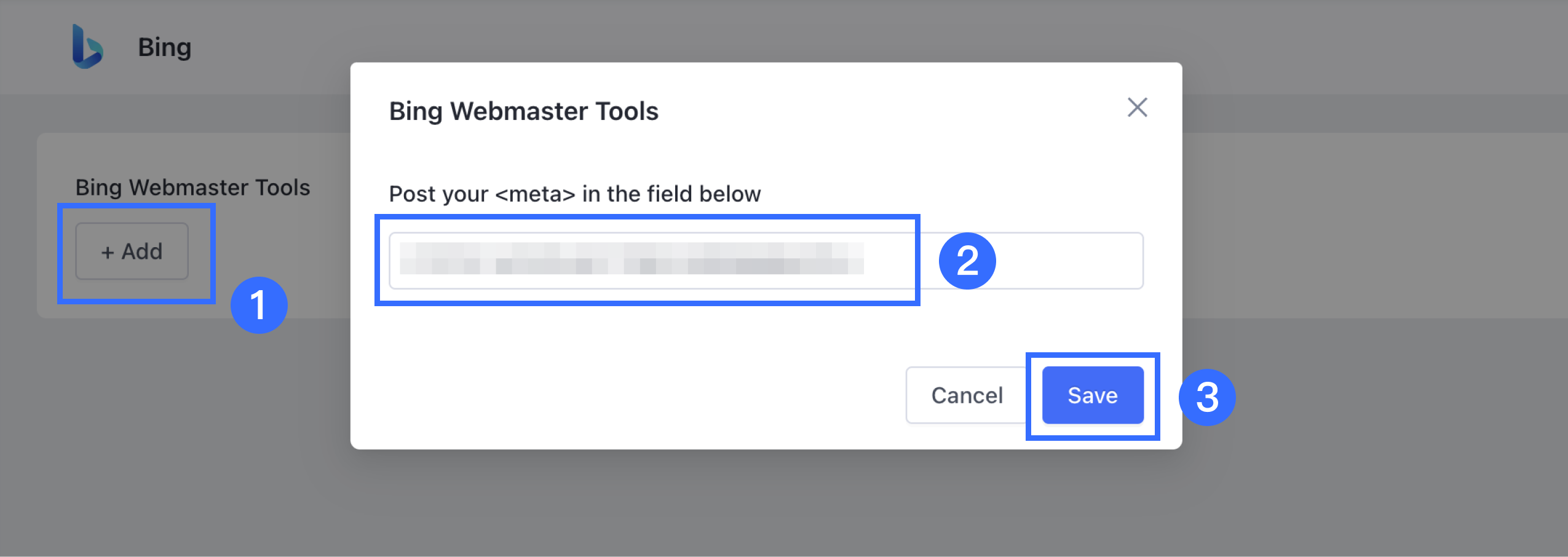Click the numbered step 1 badge
The height and width of the screenshot is (557, 1568).
click(259, 305)
